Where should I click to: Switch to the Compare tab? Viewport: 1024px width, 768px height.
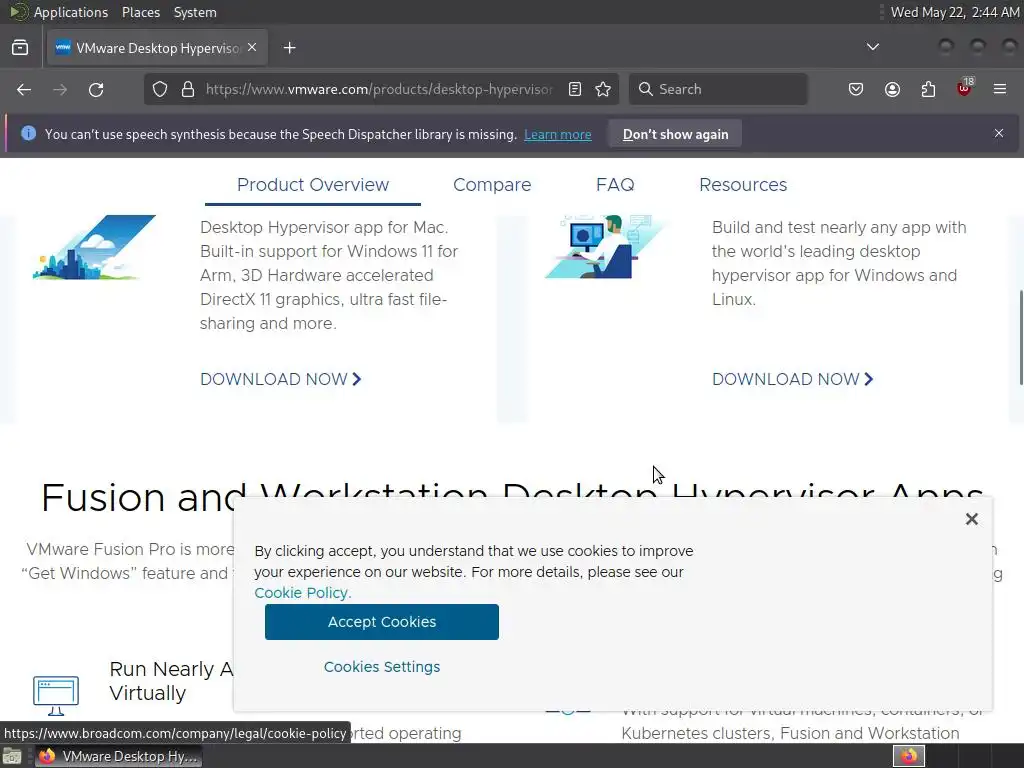point(492,185)
